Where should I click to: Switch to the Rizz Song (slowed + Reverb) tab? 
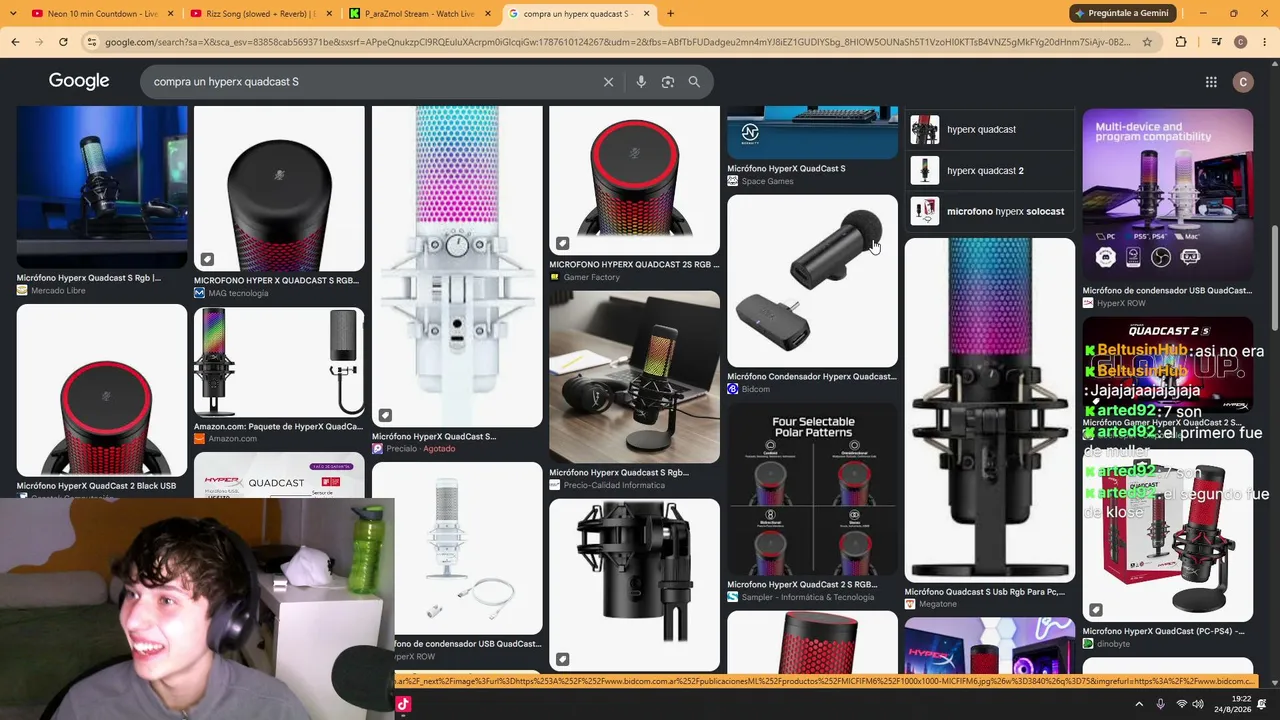[261, 14]
